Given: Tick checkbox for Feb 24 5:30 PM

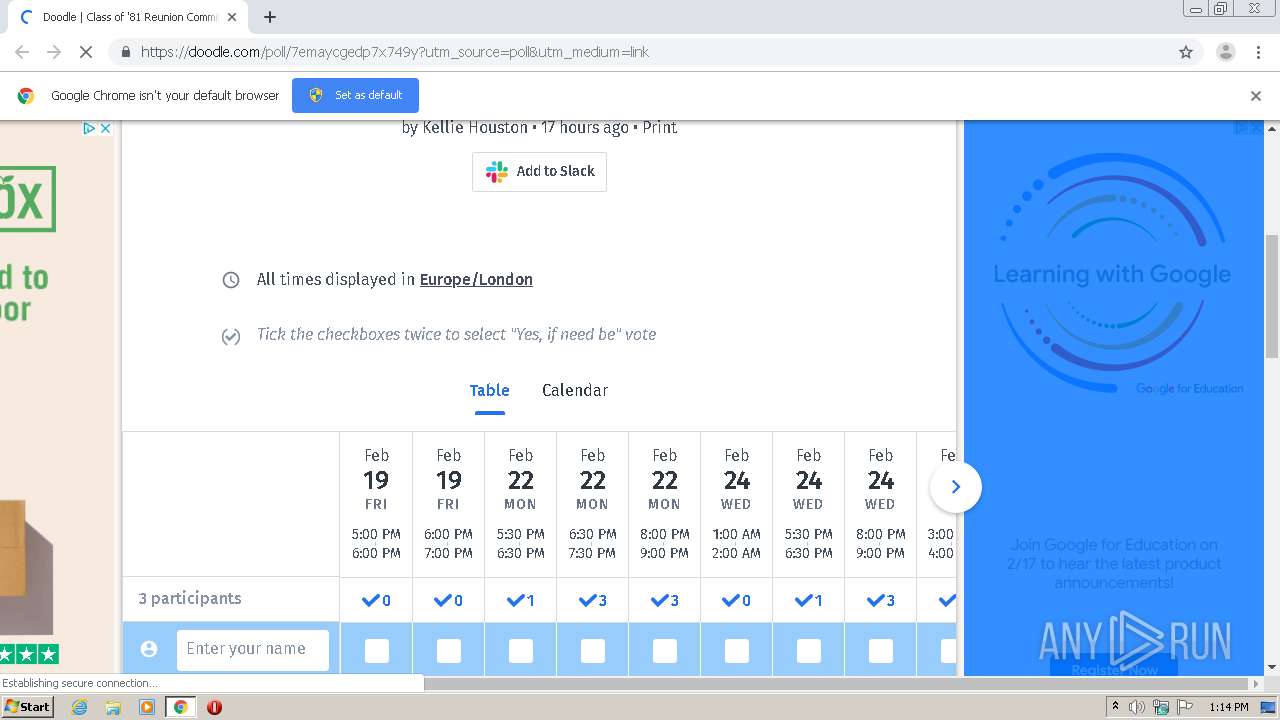Looking at the screenshot, I should (x=809, y=651).
